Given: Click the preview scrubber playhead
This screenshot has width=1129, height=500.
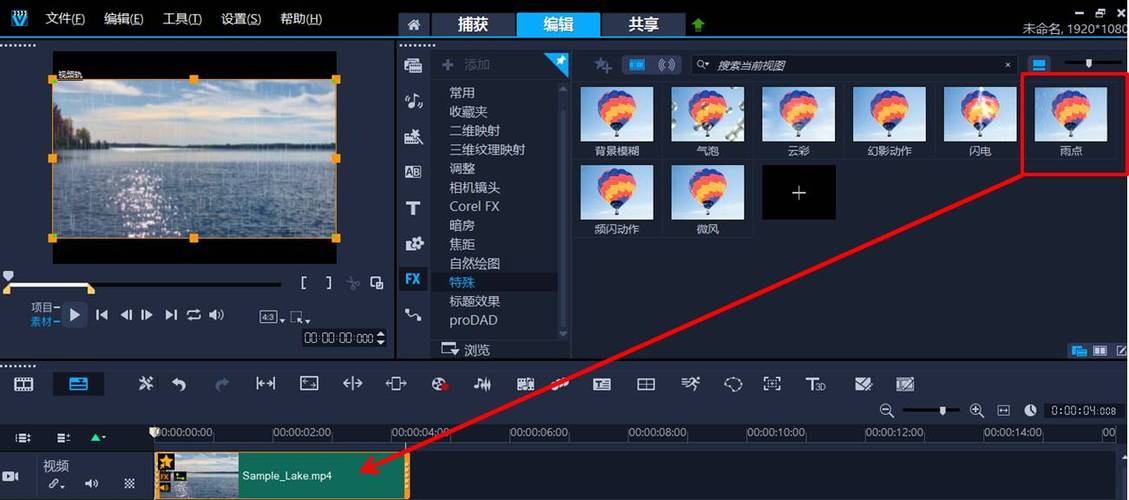Looking at the screenshot, I should click(8, 275).
